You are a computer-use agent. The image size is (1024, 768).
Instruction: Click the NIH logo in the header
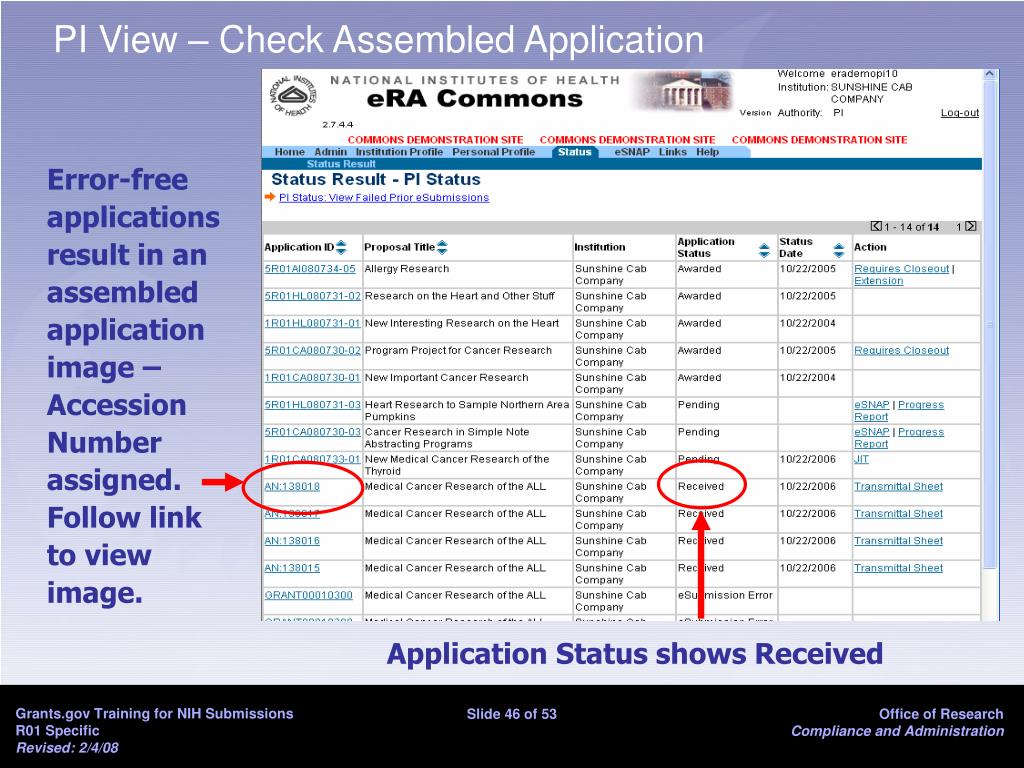(x=293, y=95)
